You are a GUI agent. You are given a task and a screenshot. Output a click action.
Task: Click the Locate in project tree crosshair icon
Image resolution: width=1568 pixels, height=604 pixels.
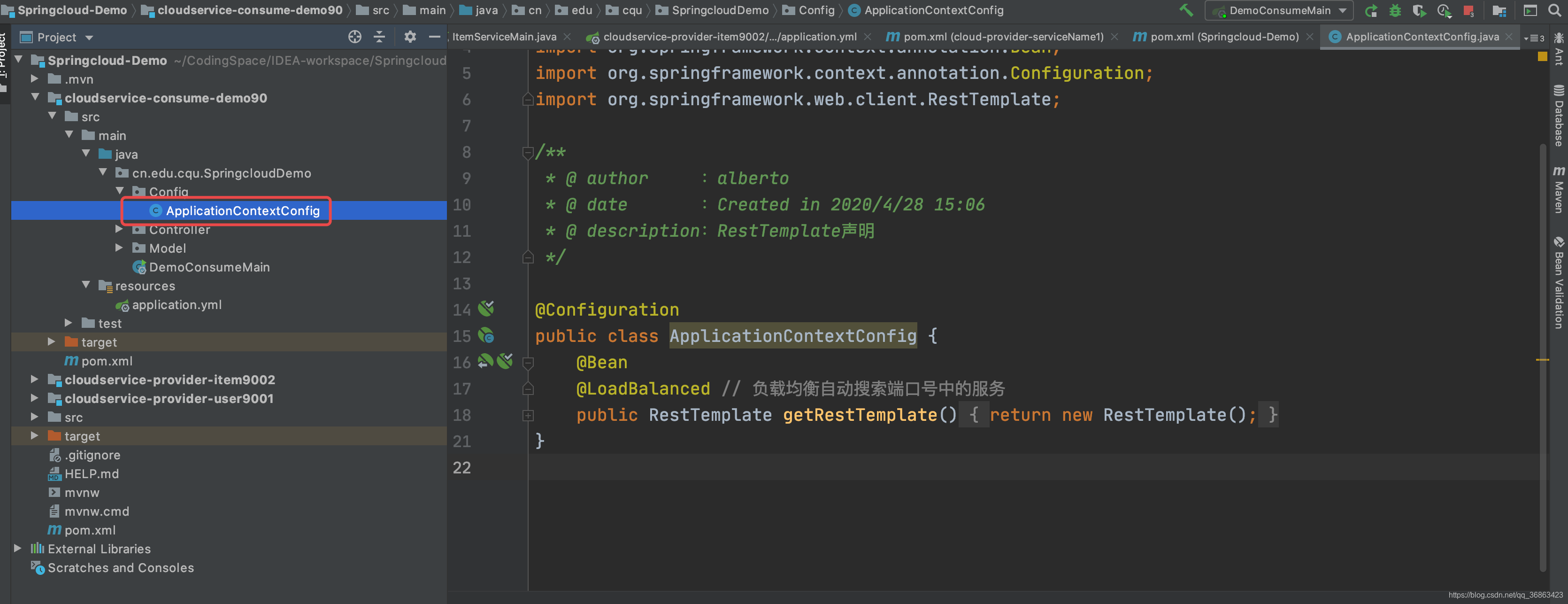coord(355,37)
